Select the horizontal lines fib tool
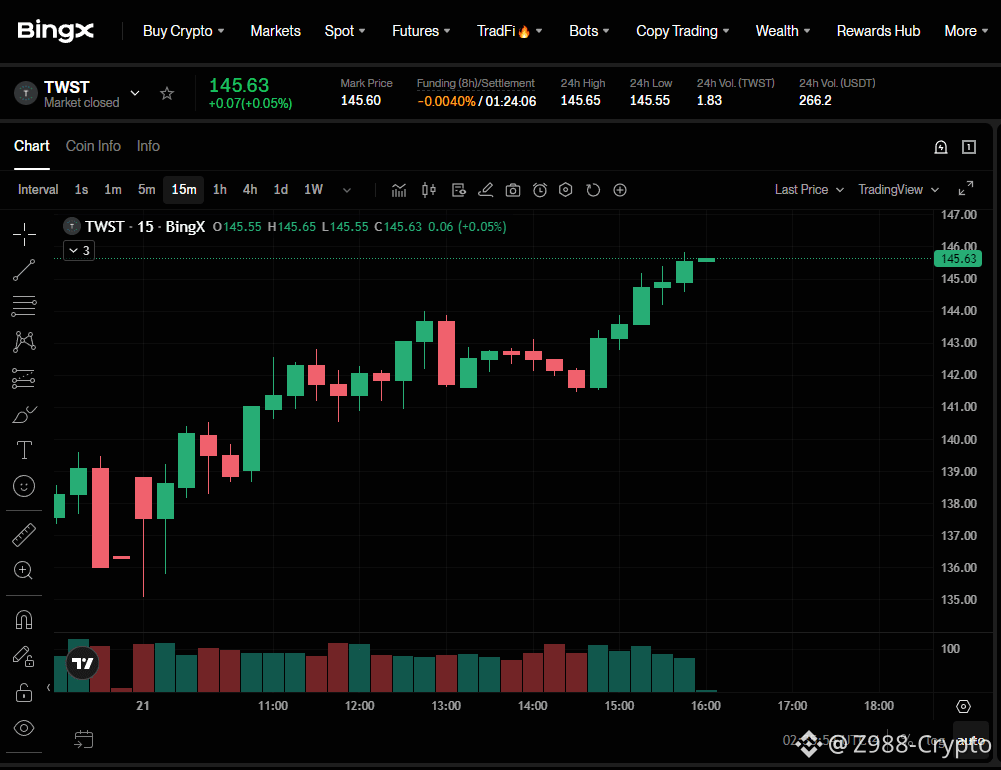The height and width of the screenshot is (770, 1001). (24, 306)
